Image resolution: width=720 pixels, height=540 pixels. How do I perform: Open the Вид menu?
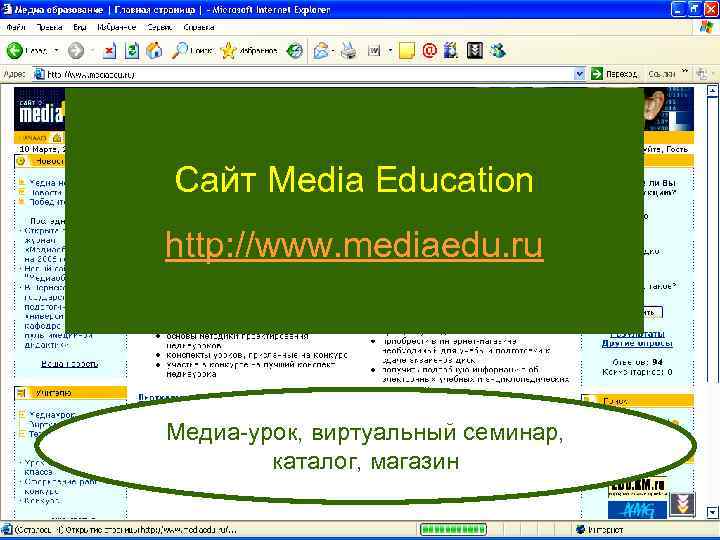[79, 27]
